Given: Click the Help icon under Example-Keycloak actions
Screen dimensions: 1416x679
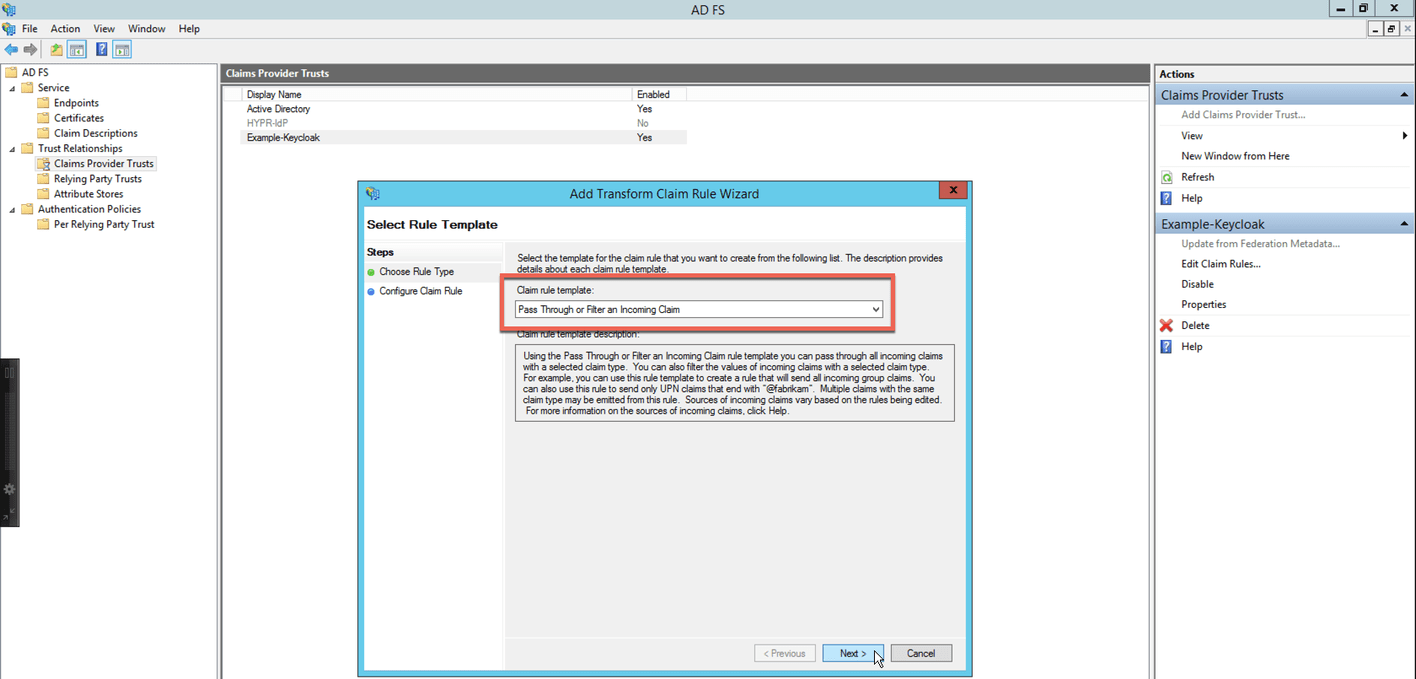Looking at the screenshot, I should [x=1166, y=346].
